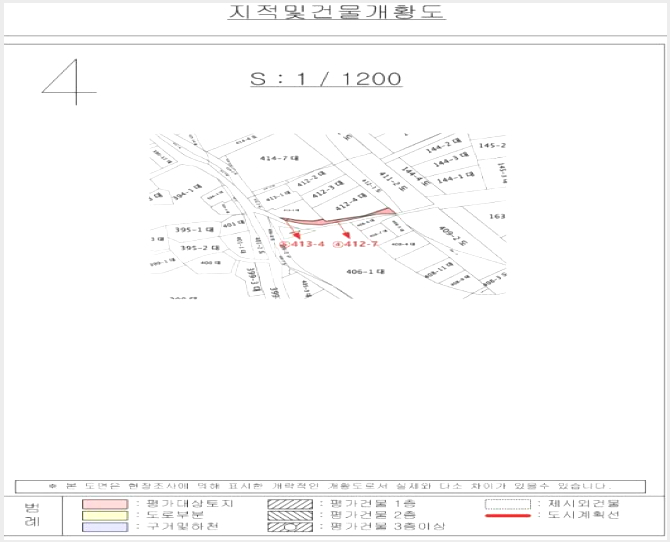Click the legend label 평가건물 2층
The height and width of the screenshot is (542, 670).
tap(373, 515)
